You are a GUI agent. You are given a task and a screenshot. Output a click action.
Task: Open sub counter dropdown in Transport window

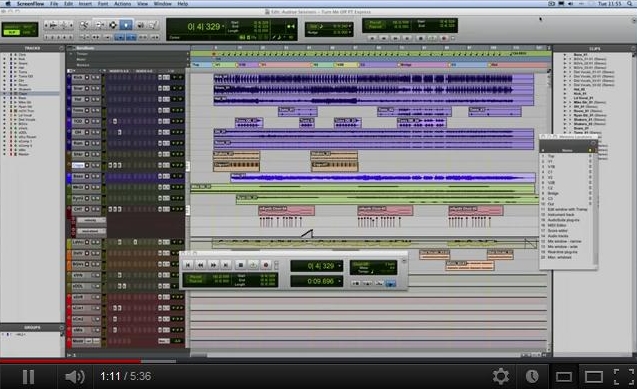pos(340,281)
